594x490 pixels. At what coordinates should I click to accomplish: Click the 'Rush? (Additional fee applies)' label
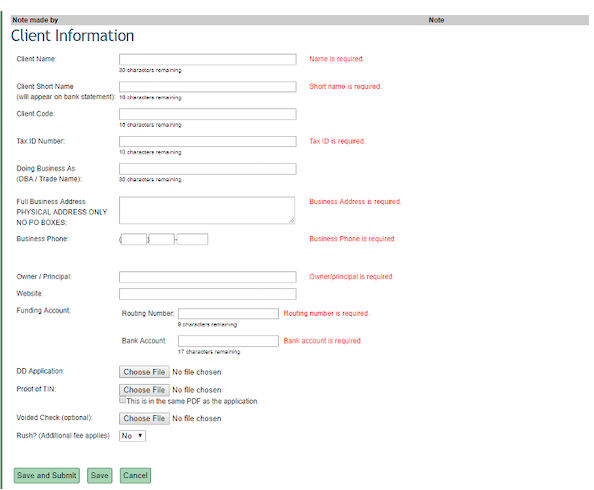click(x=63, y=435)
